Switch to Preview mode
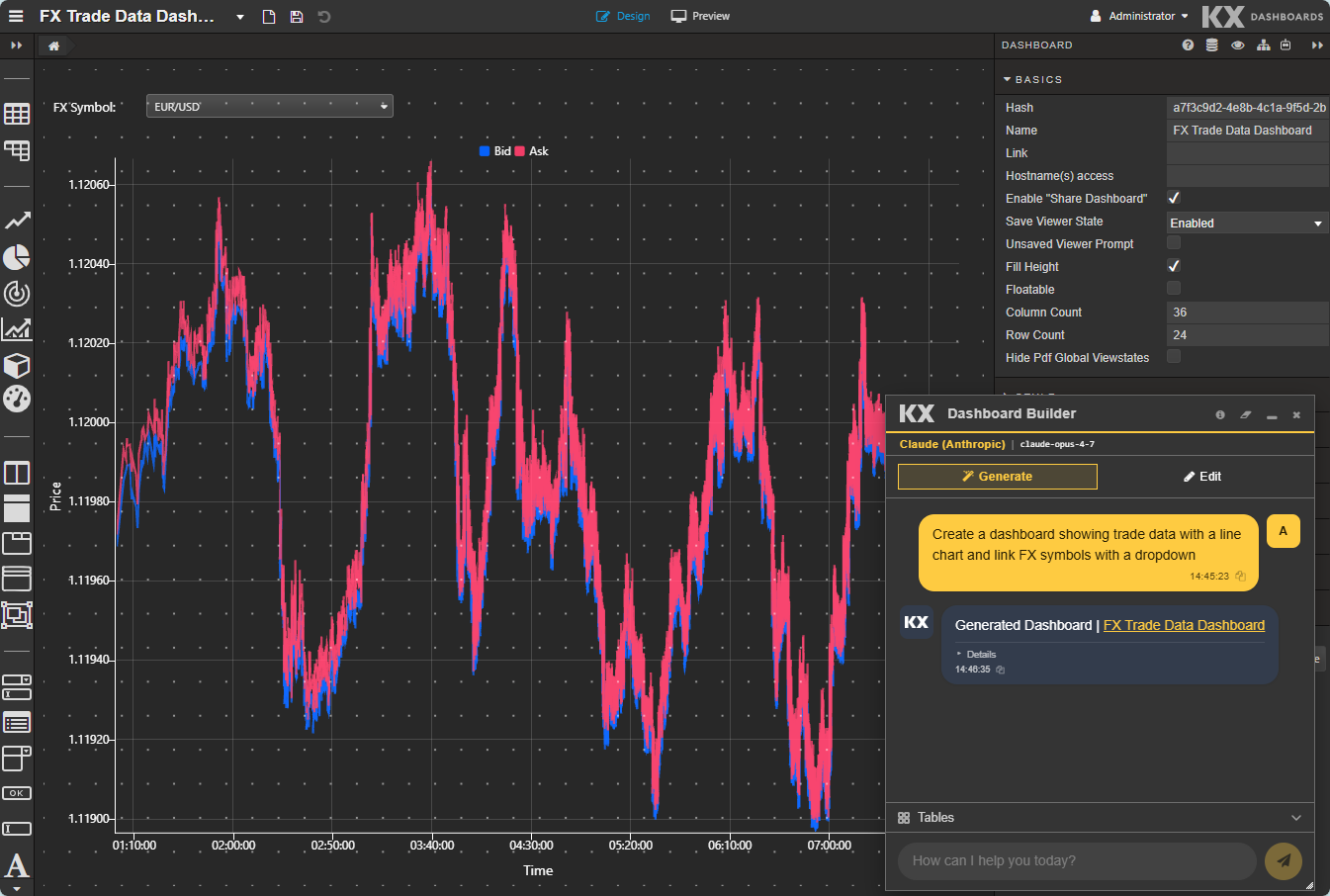 [700, 16]
